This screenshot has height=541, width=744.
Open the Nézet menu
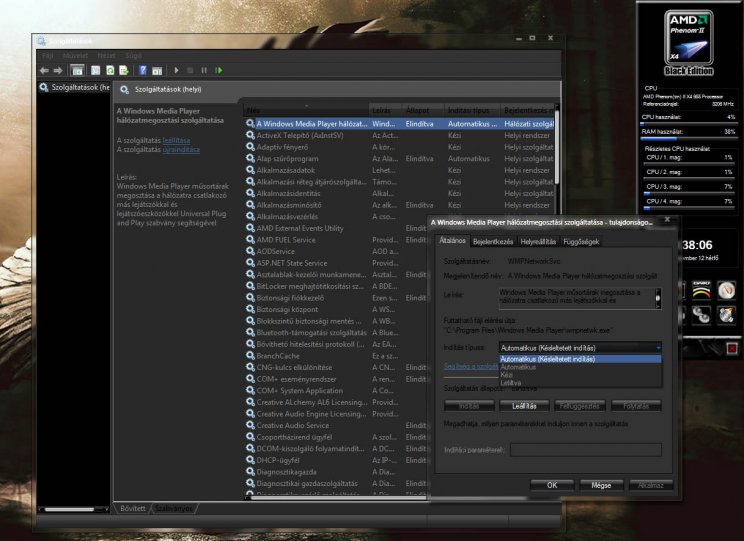106,56
